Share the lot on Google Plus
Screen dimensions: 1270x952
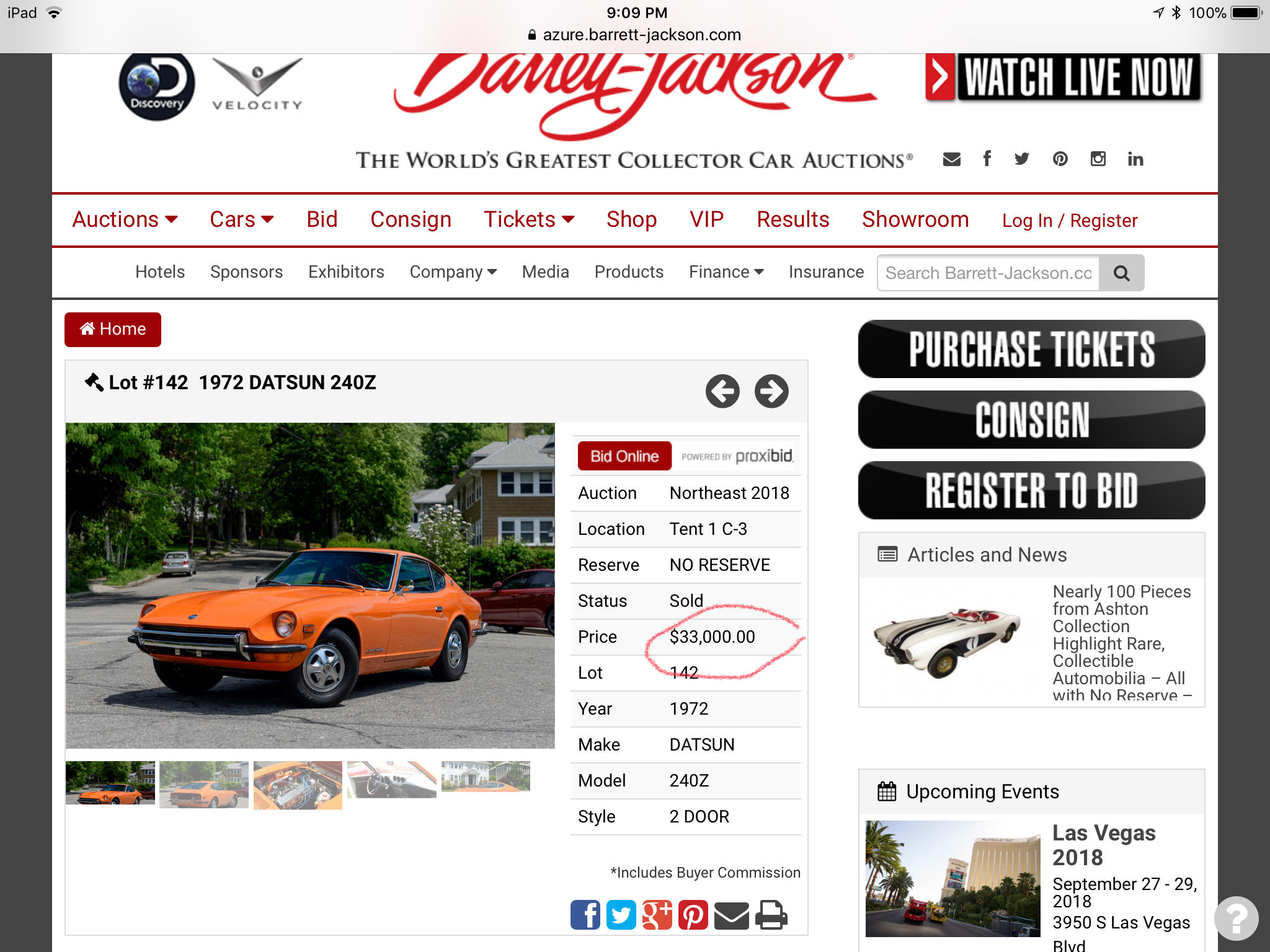(x=657, y=915)
